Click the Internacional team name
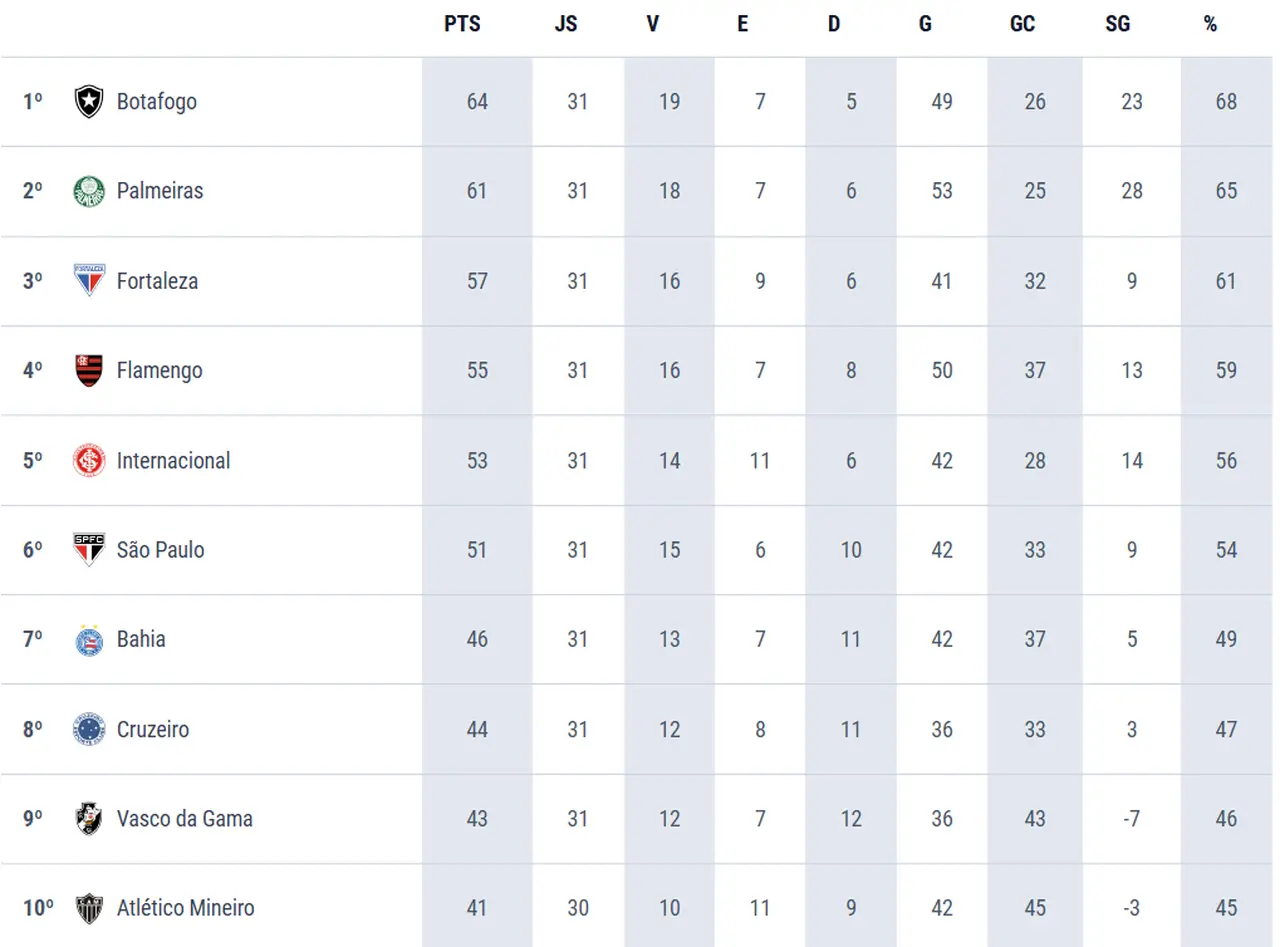 click(174, 460)
